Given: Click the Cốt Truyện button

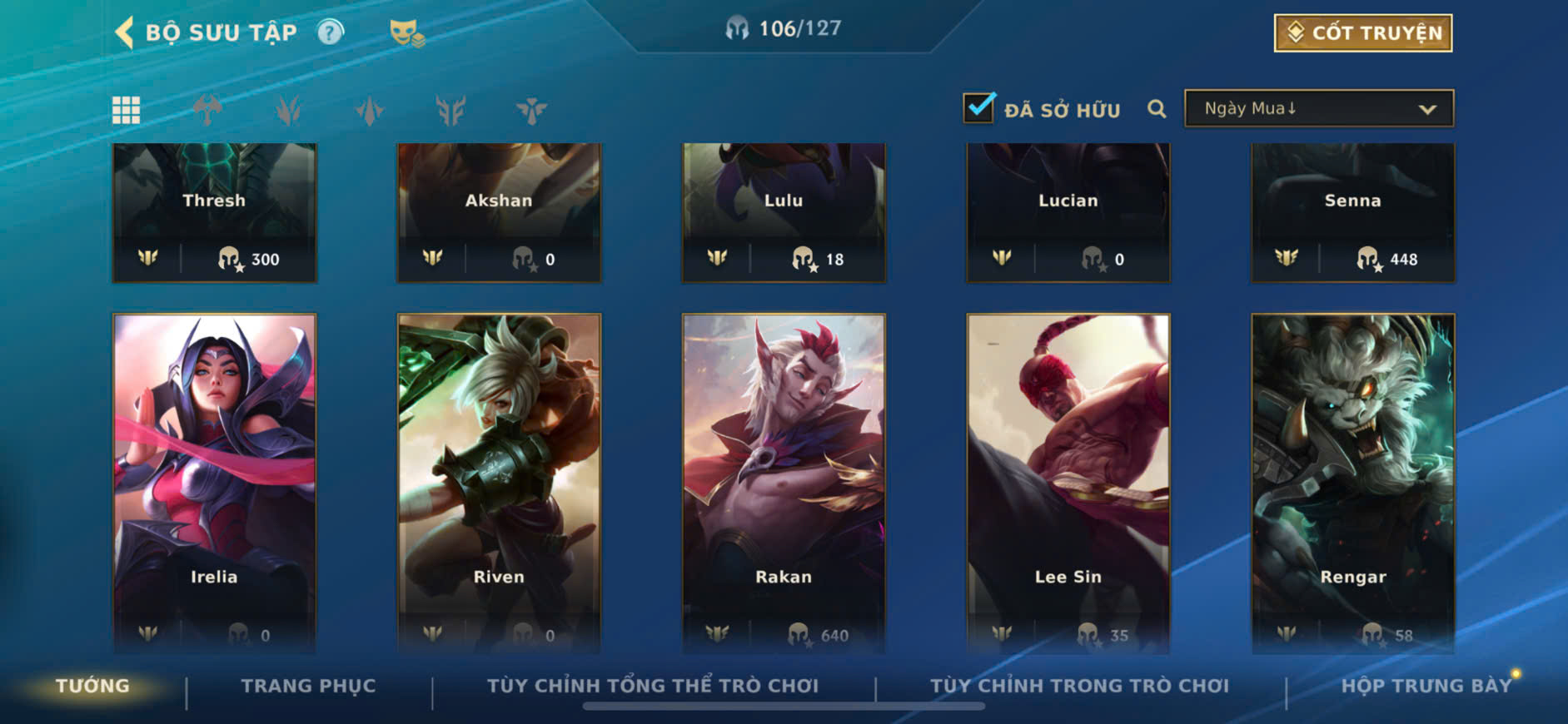Looking at the screenshot, I should pos(1363,32).
